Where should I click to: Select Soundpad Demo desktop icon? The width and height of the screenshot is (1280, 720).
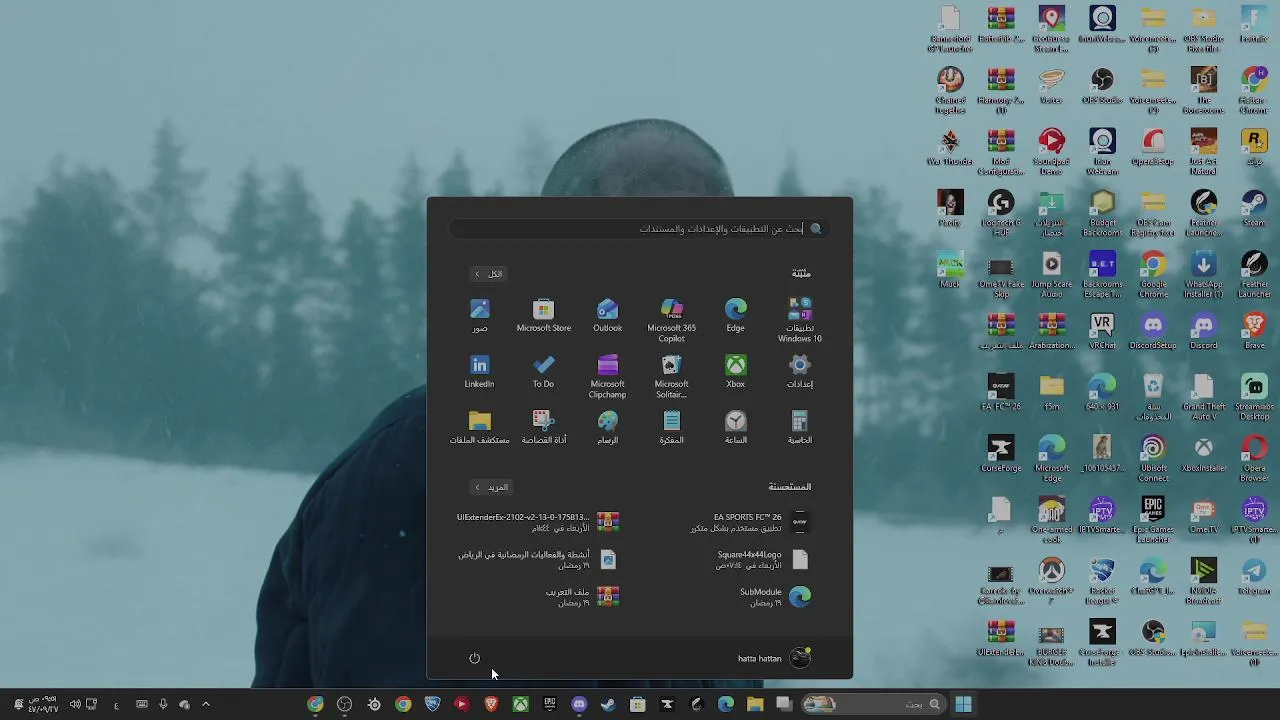coord(1051,152)
